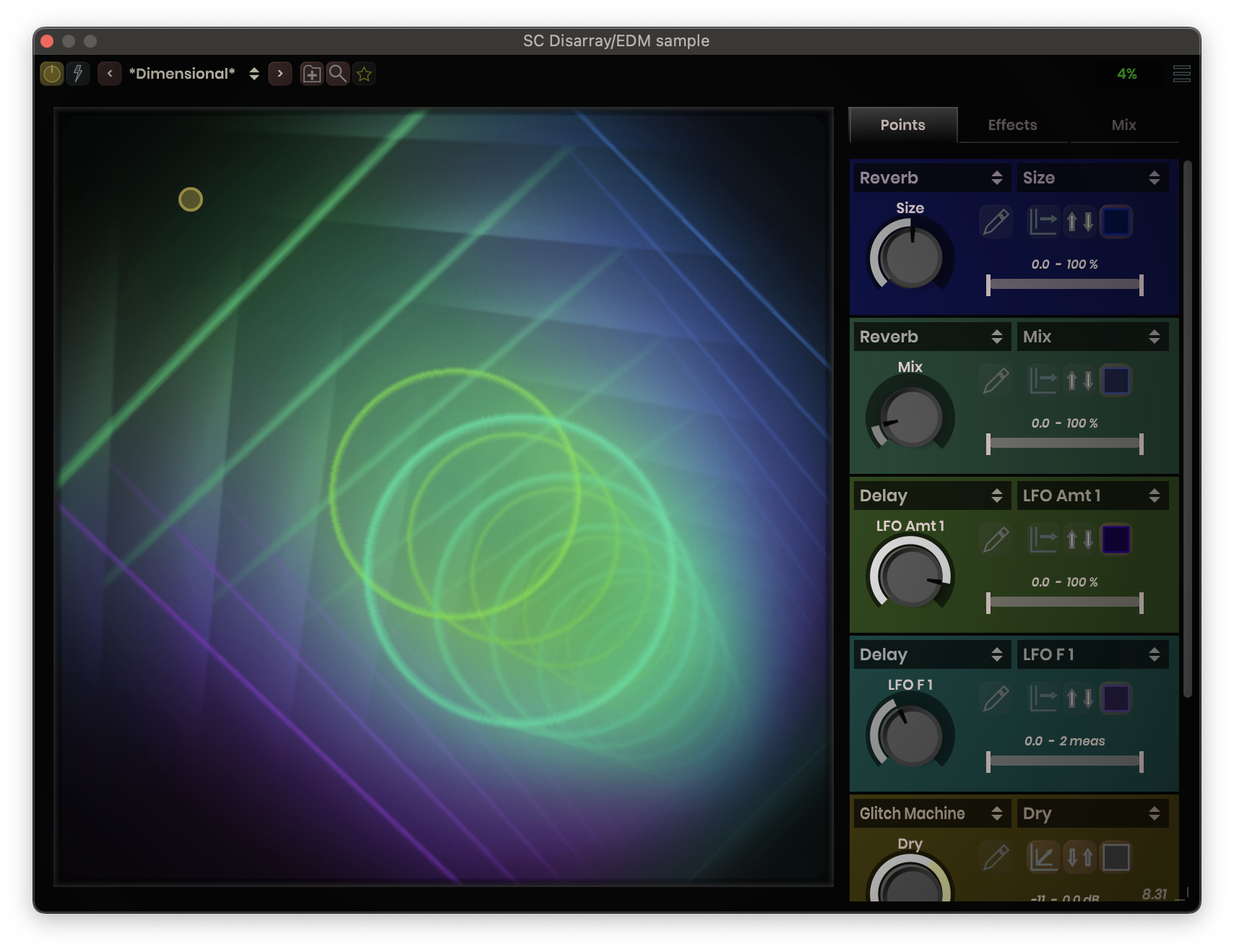Go to the previous preset
Viewport: 1234px width, 952px height.
click(110, 74)
